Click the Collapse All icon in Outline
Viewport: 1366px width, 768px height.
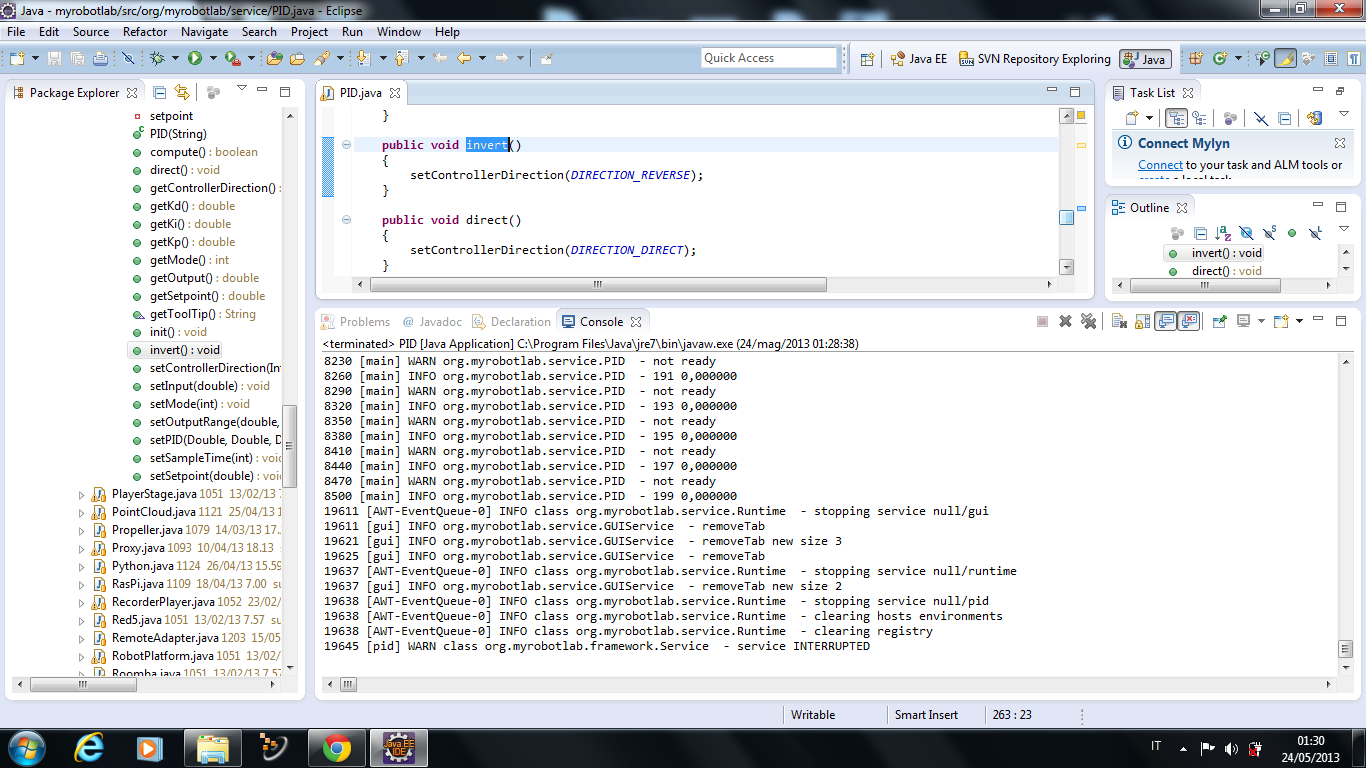(x=1200, y=233)
